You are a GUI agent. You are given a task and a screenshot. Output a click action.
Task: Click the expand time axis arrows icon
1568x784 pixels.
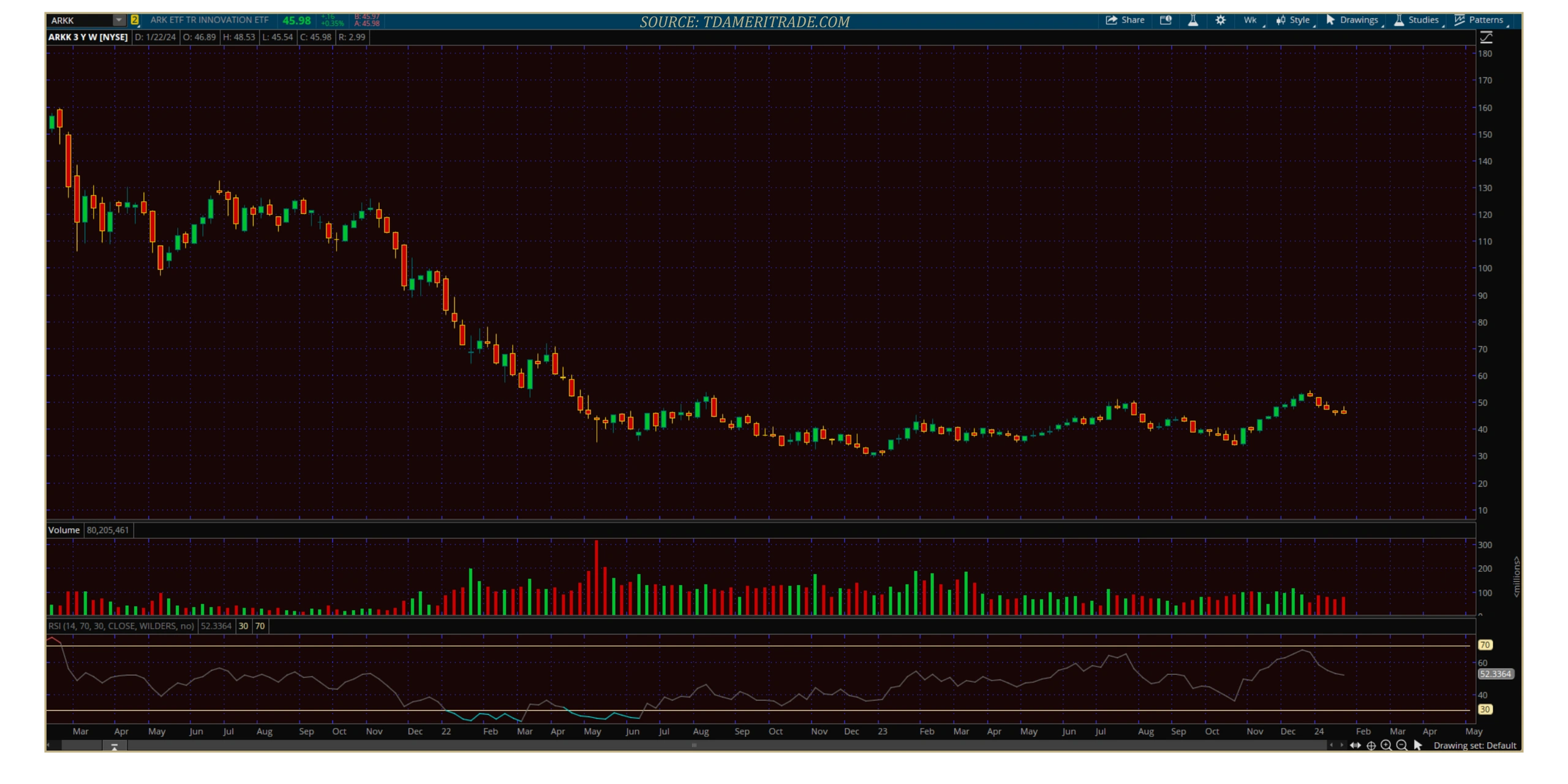pyautogui.click(x=1355, y=745)
